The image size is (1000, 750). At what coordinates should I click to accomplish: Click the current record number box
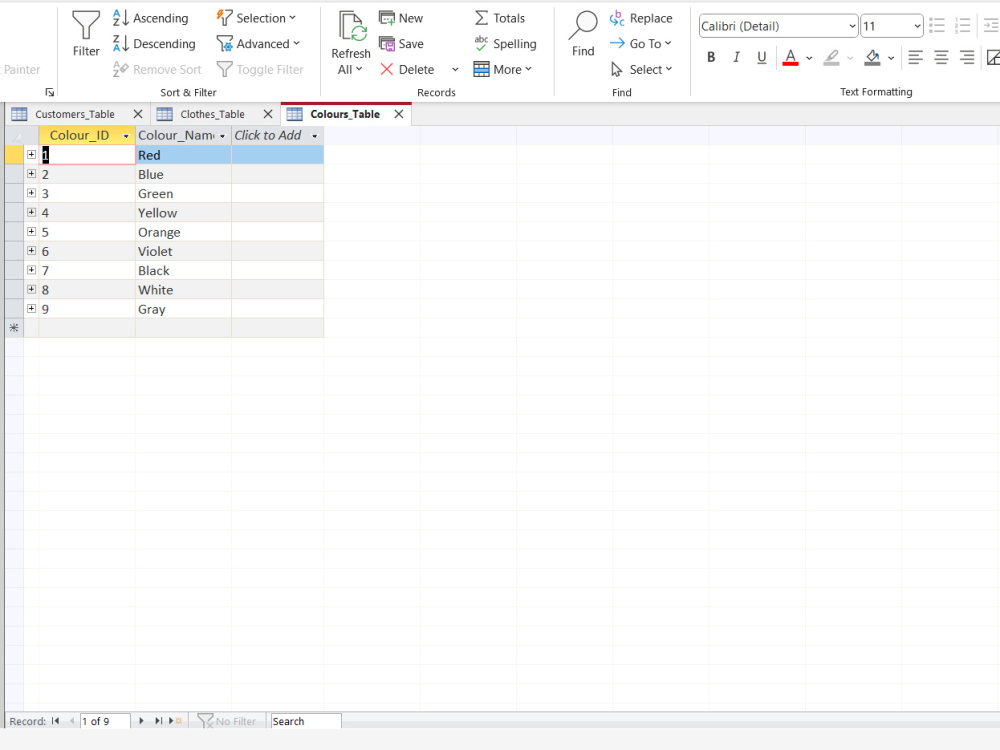coord(105,721)
